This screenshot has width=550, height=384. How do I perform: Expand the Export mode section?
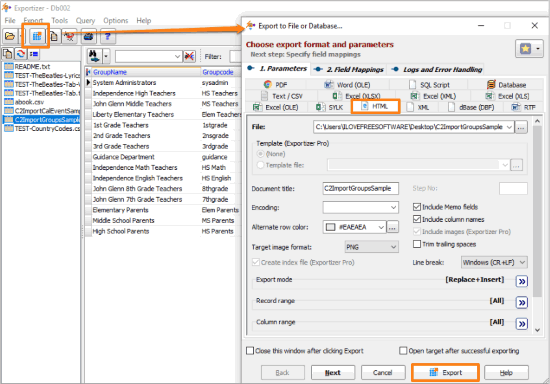click(x=522, y=281)
